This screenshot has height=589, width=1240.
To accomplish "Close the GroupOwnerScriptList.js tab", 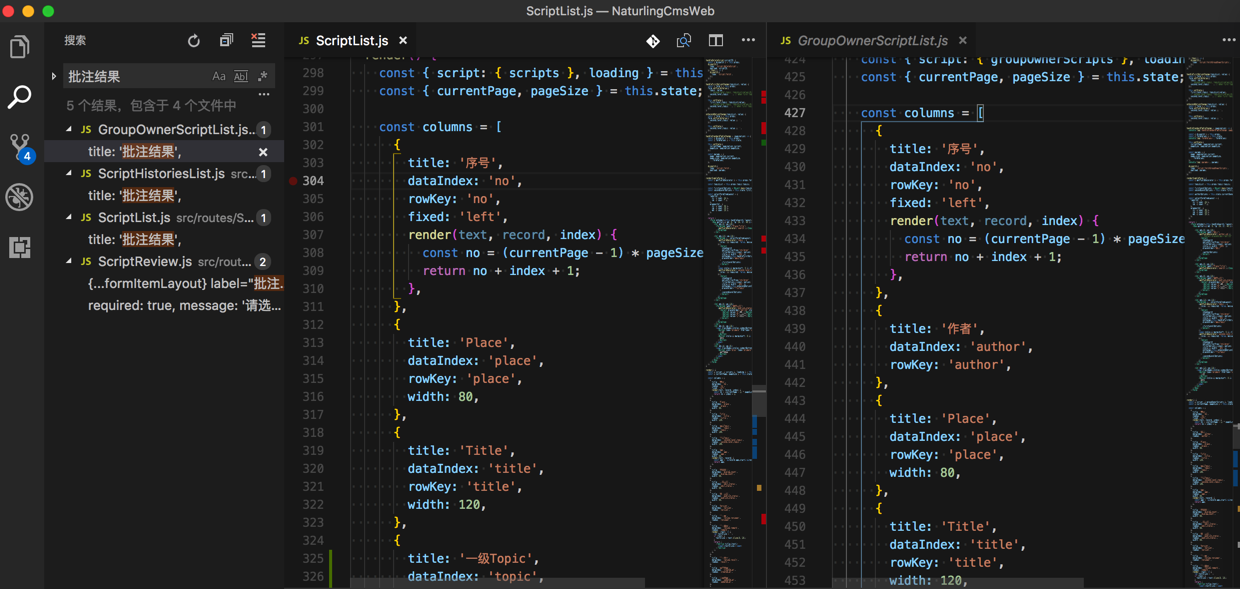I will (x=963, y=41).
